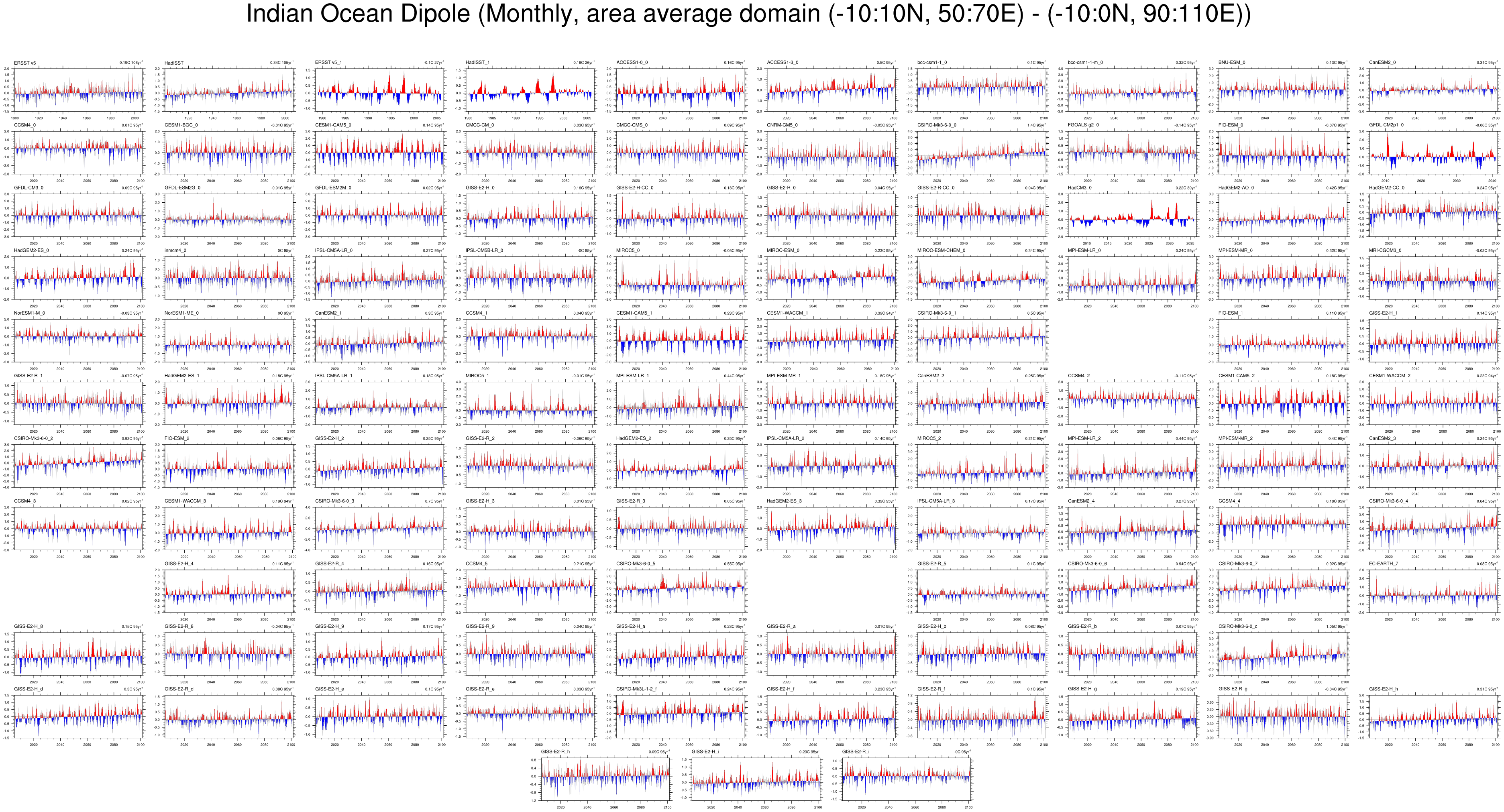Select the CSIRO-Mk3-6-0_0 chart

click(982, 153)
